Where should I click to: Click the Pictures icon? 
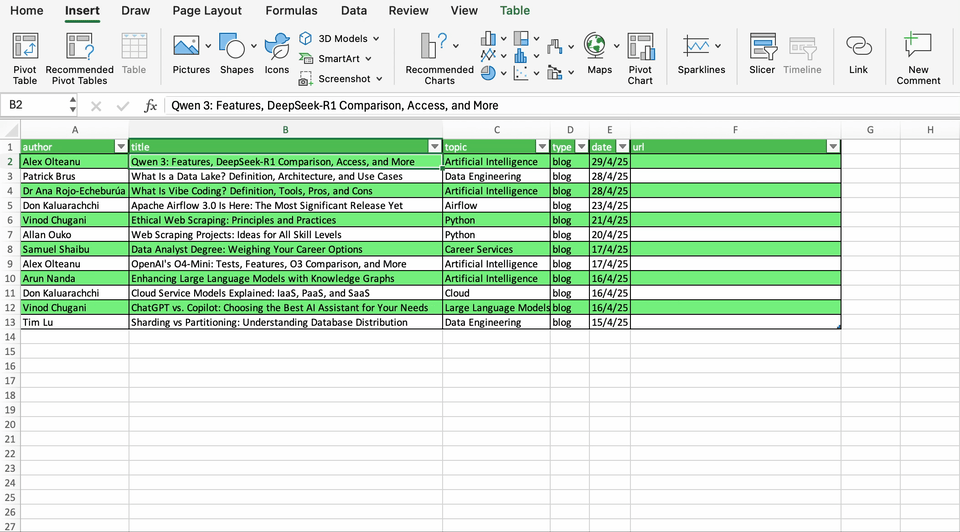tap(186, 47)
